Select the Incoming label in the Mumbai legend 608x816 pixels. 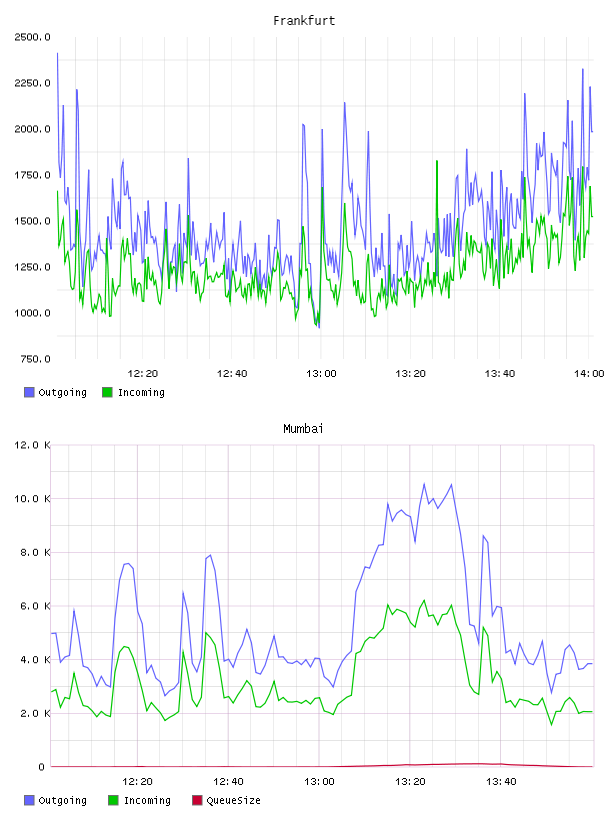(147, 800)
